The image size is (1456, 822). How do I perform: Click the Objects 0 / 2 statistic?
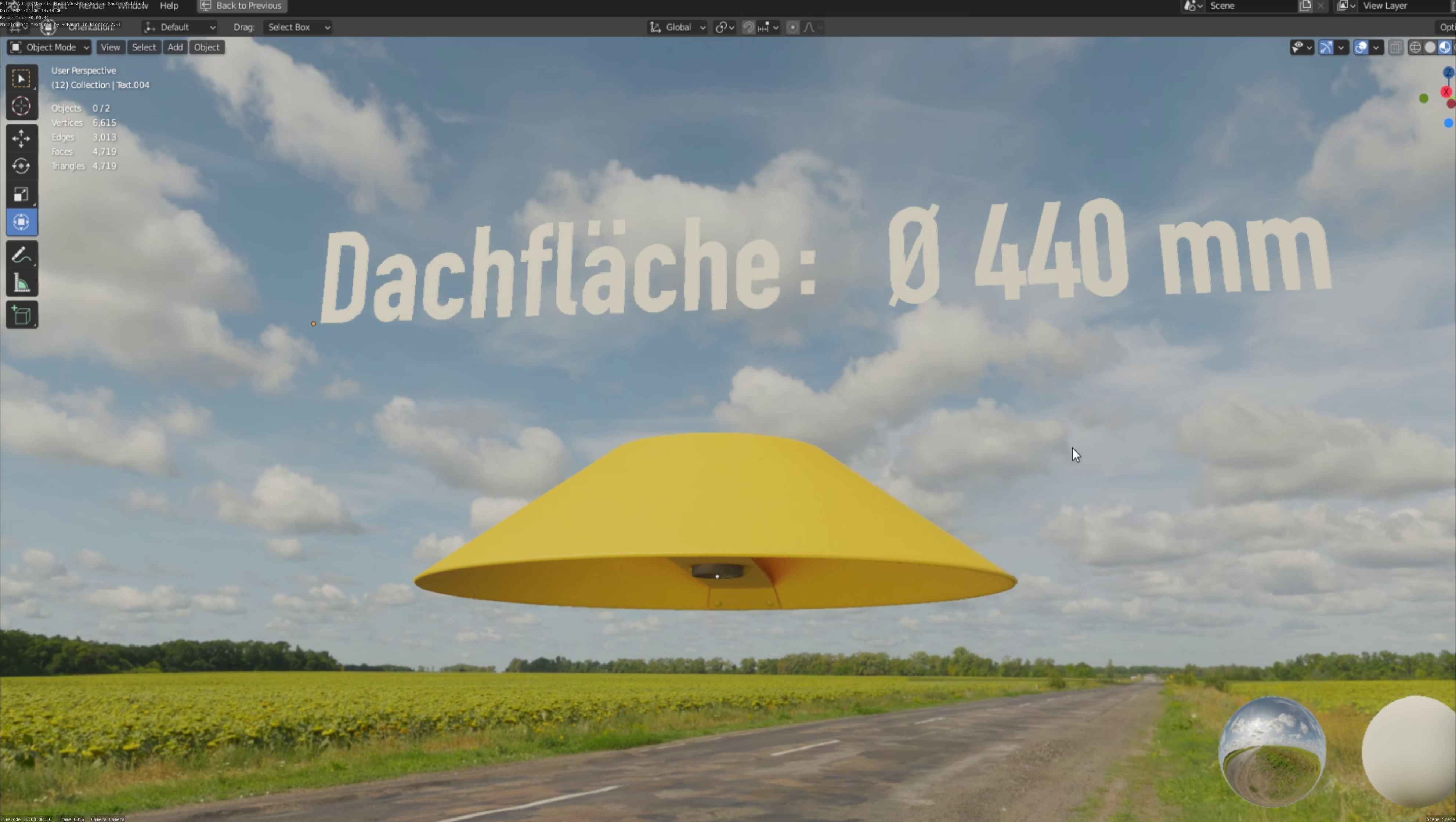pyautogui.click(x=81, y=108)
